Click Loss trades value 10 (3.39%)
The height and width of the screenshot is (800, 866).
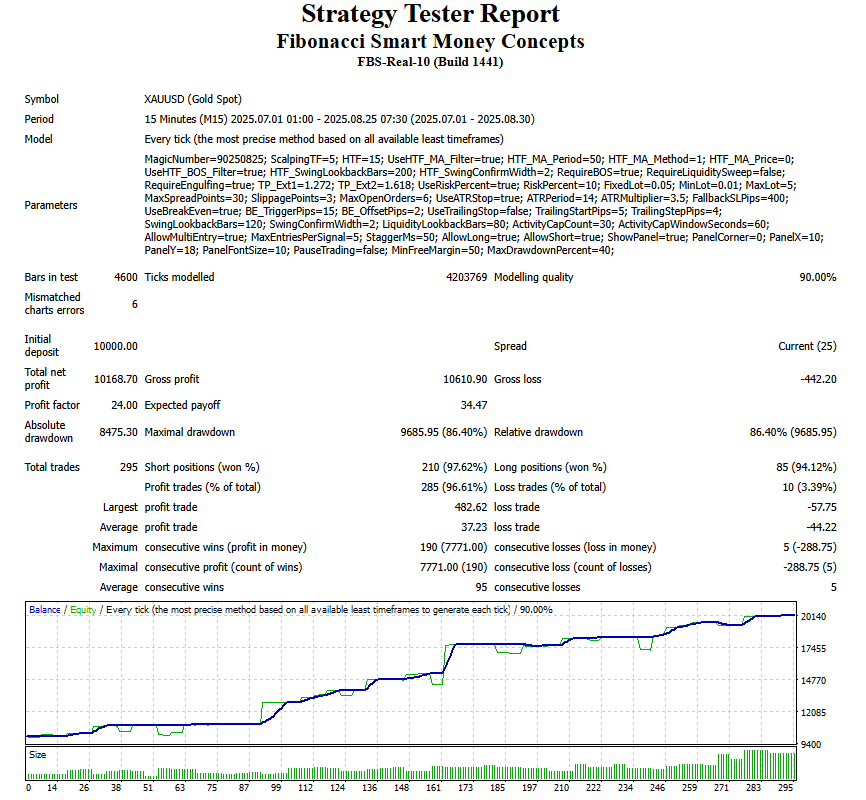pos(808,487)
